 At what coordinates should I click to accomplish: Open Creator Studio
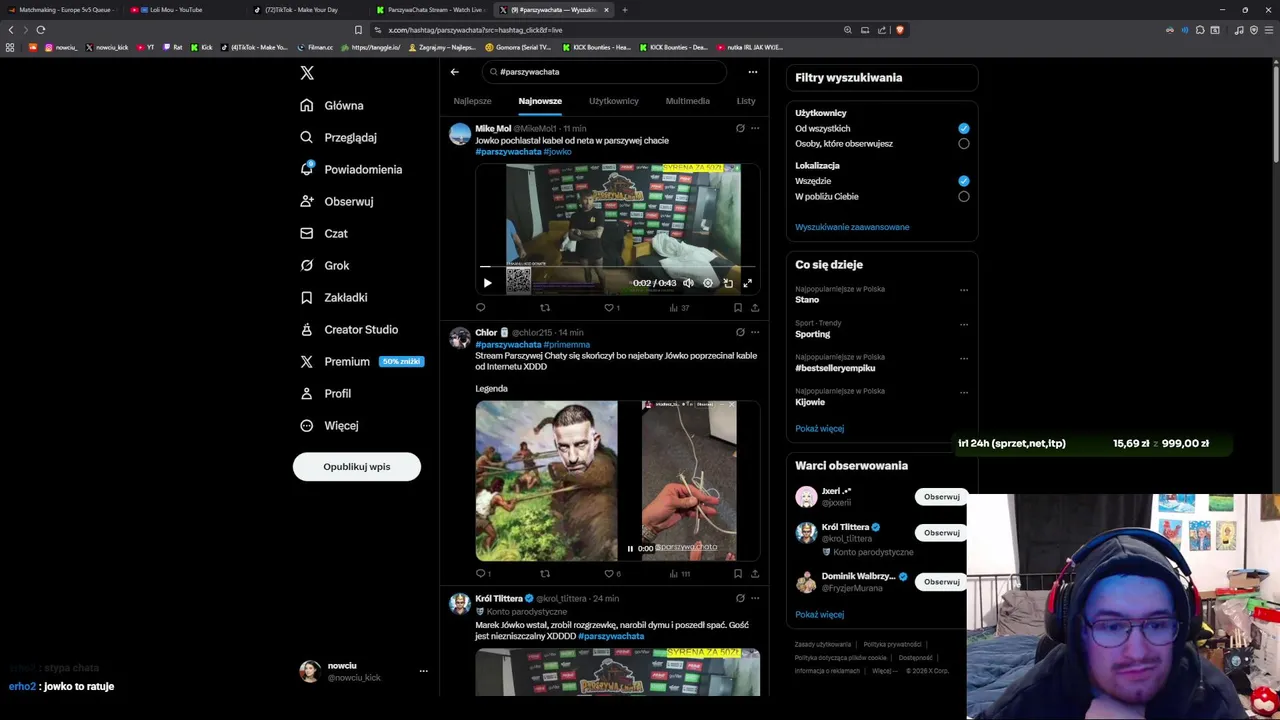(x=349, y=329)
